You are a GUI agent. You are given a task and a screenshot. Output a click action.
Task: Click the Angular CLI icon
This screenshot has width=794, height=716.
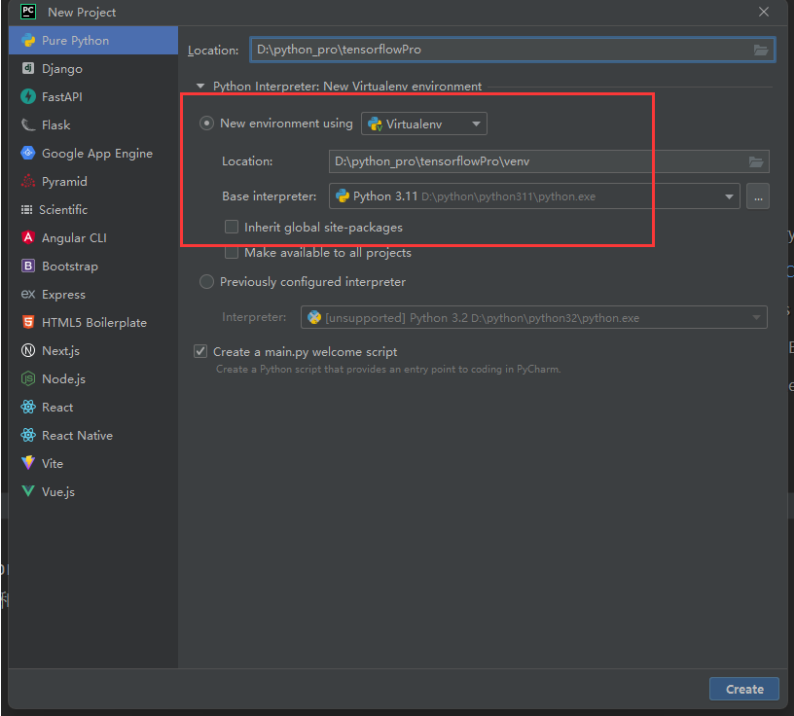pyautogui.click(x=28, y=237)
